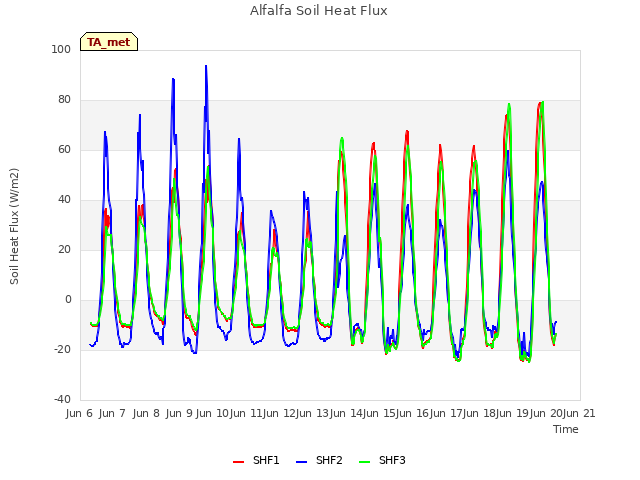
Task: Click the -40 y-axis tick label
Action: pos(62,400)
